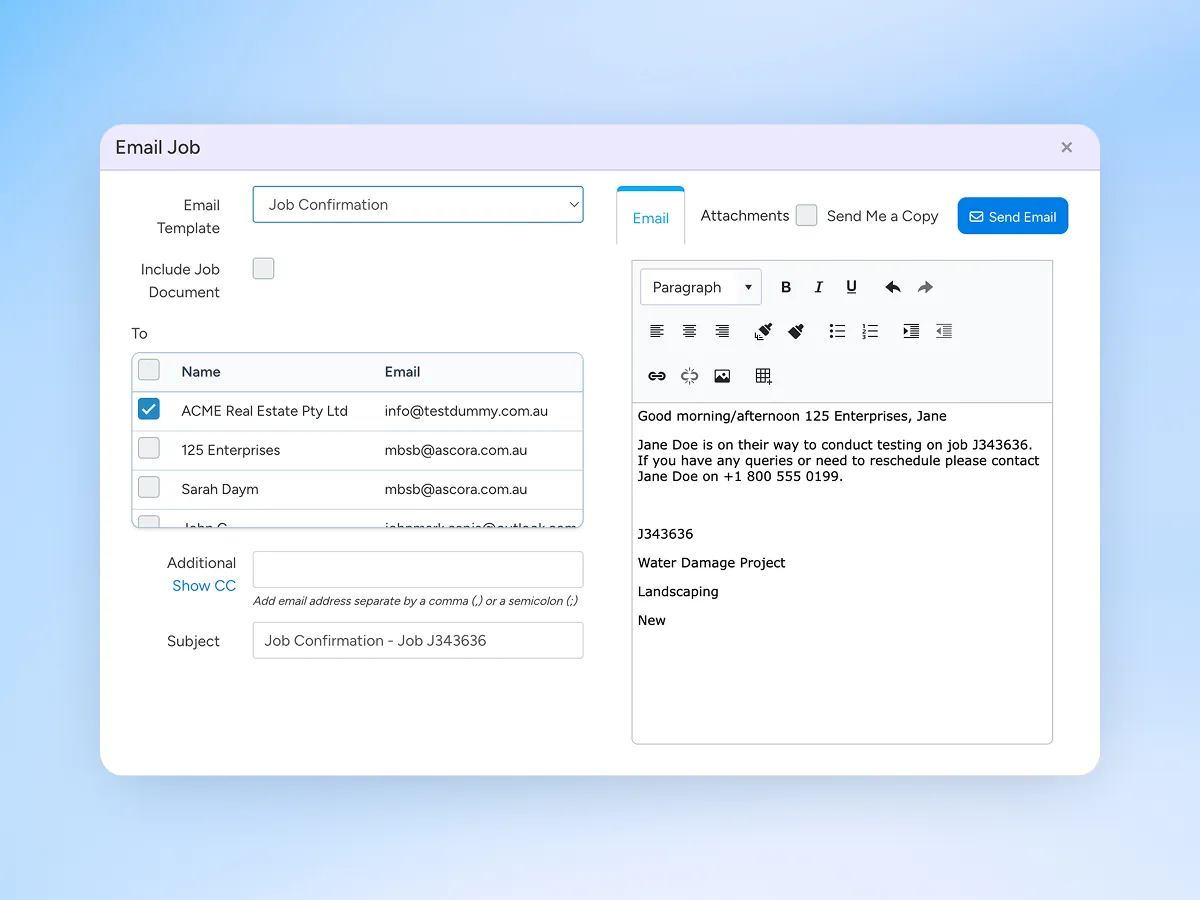
Task: Click 'Landscaping' in the email body
Action: click(x=678, y=592)
